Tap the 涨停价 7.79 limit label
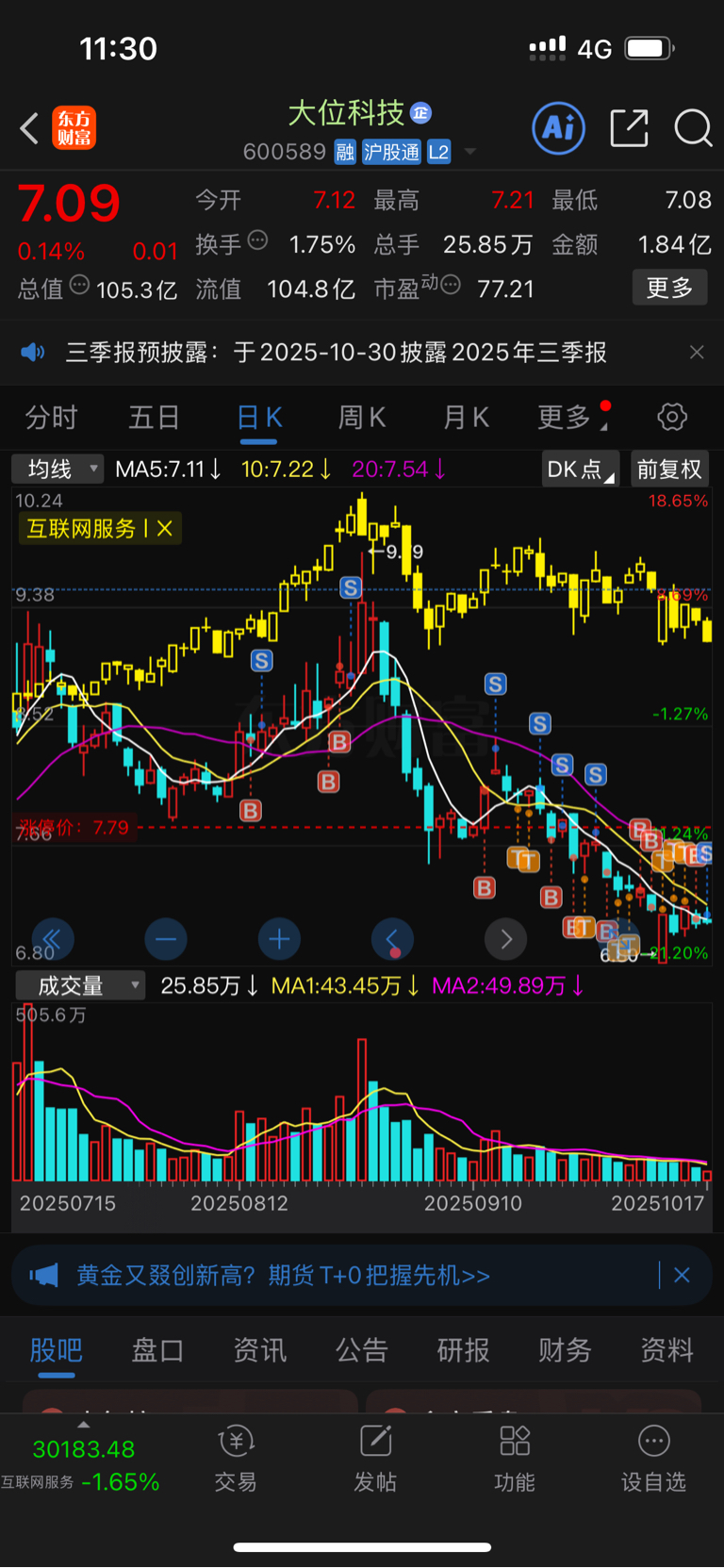Viewport: 724px width, 1568px height. pos(73,828)
